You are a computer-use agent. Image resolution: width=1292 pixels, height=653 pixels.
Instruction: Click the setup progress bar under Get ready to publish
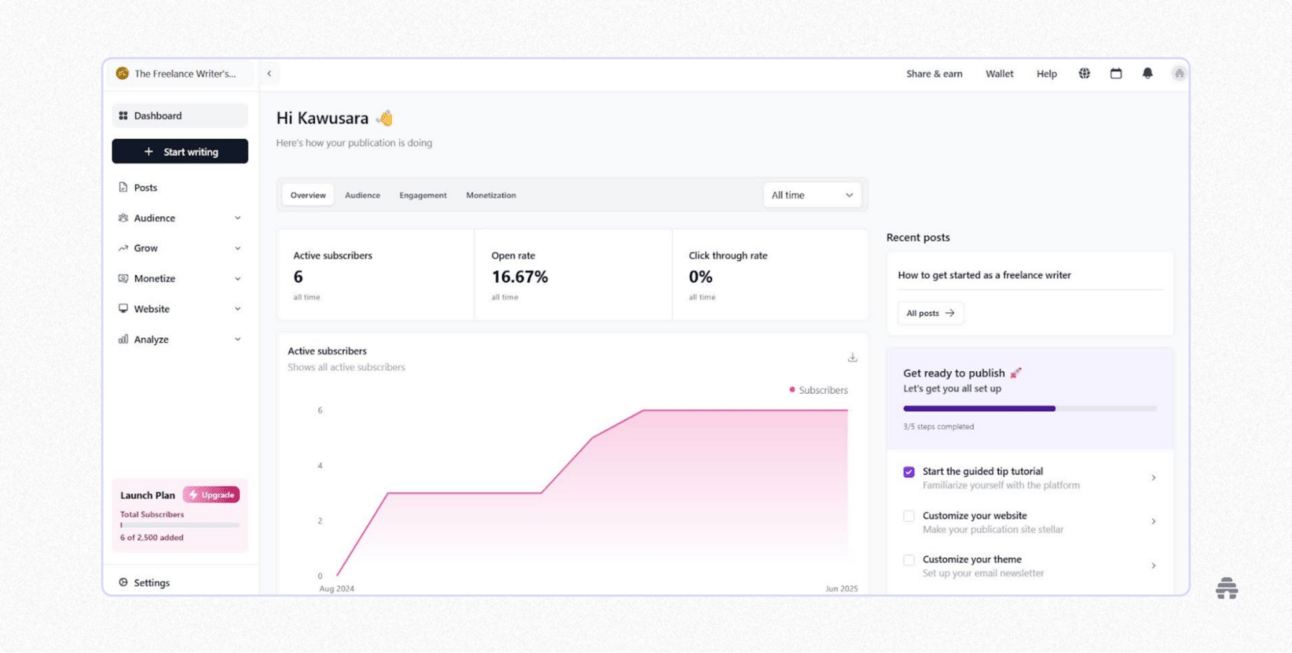coord(1030,408)
